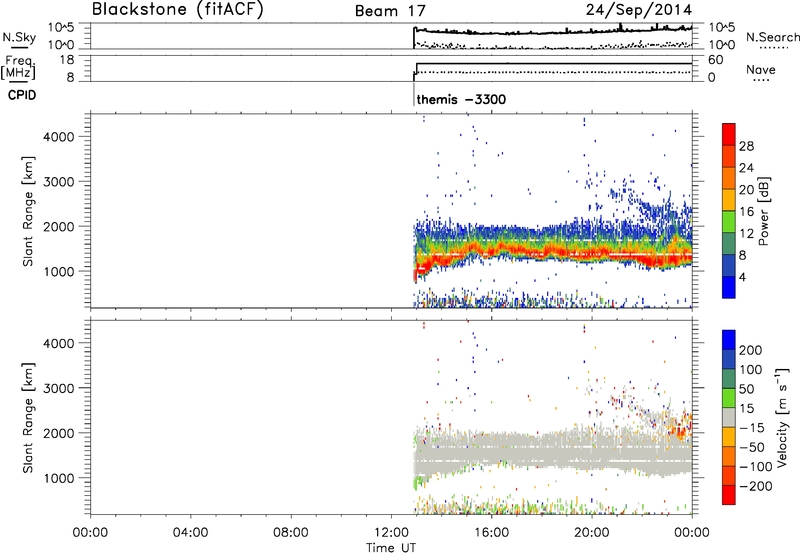This screenshot has height=554, width=800.
Task: Click the '08:00' time tick label
Action: coord(291,533)
